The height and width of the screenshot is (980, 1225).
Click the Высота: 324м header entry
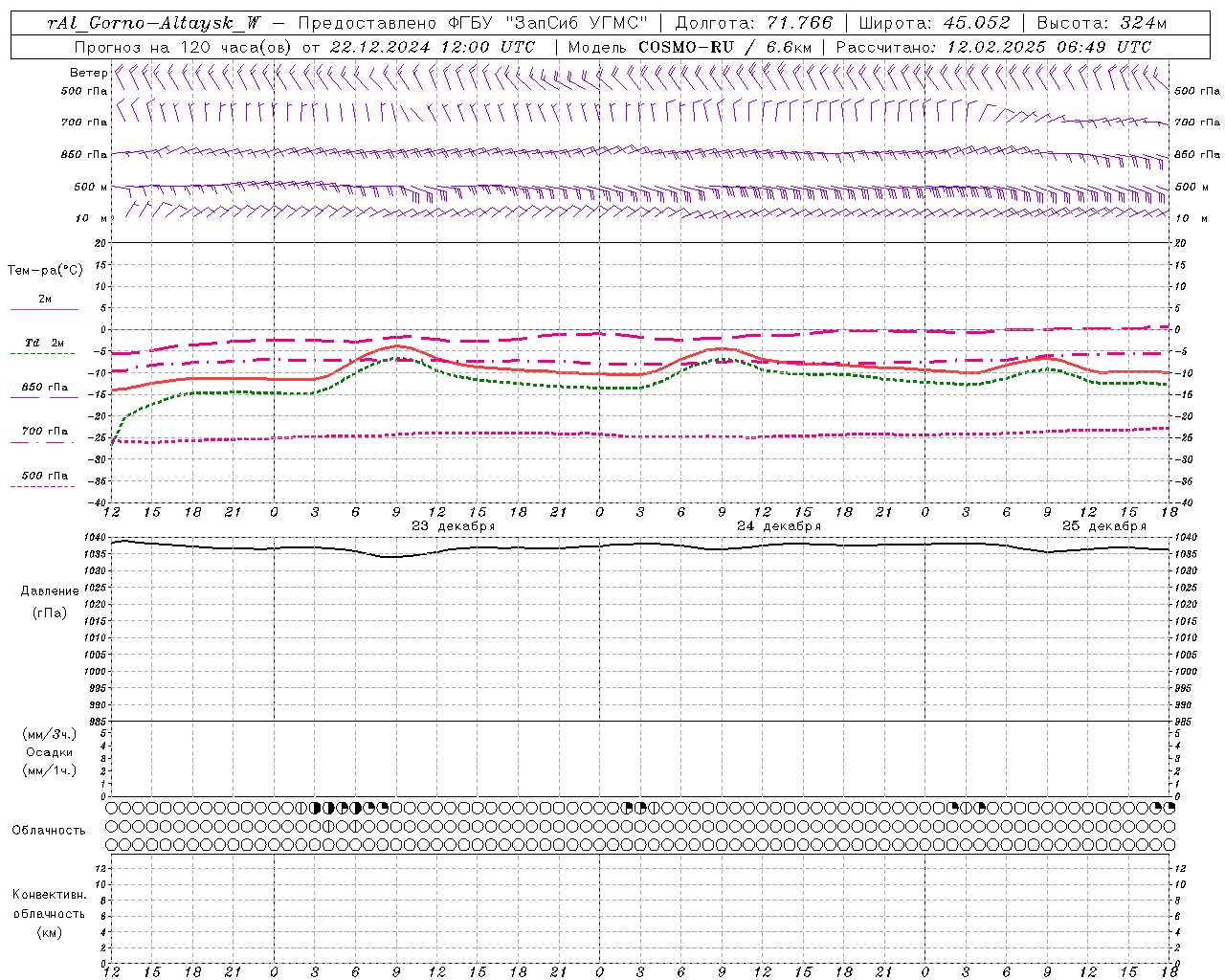coord(1102,24)
